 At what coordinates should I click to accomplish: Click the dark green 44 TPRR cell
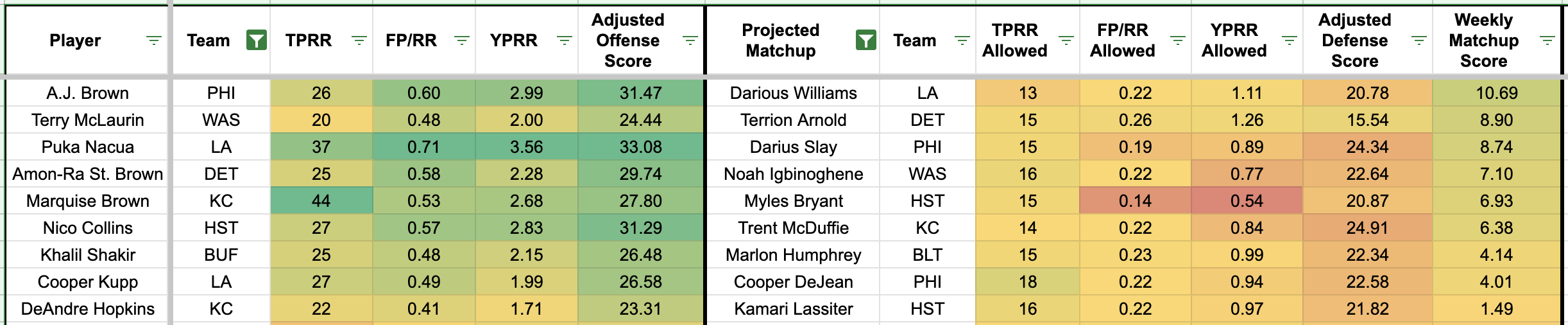[321, 201]
